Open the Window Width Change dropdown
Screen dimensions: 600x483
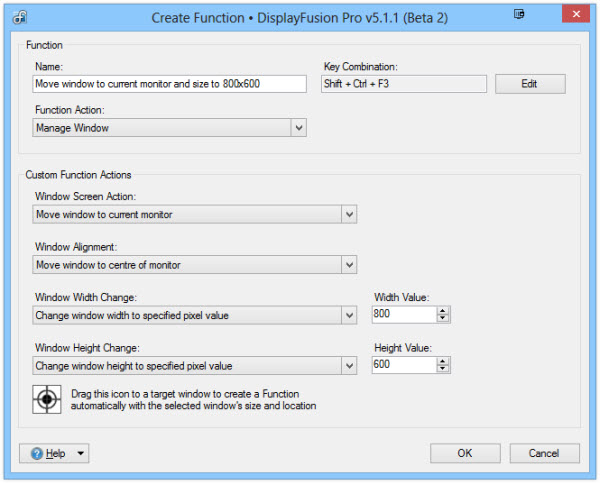[349, 315]
